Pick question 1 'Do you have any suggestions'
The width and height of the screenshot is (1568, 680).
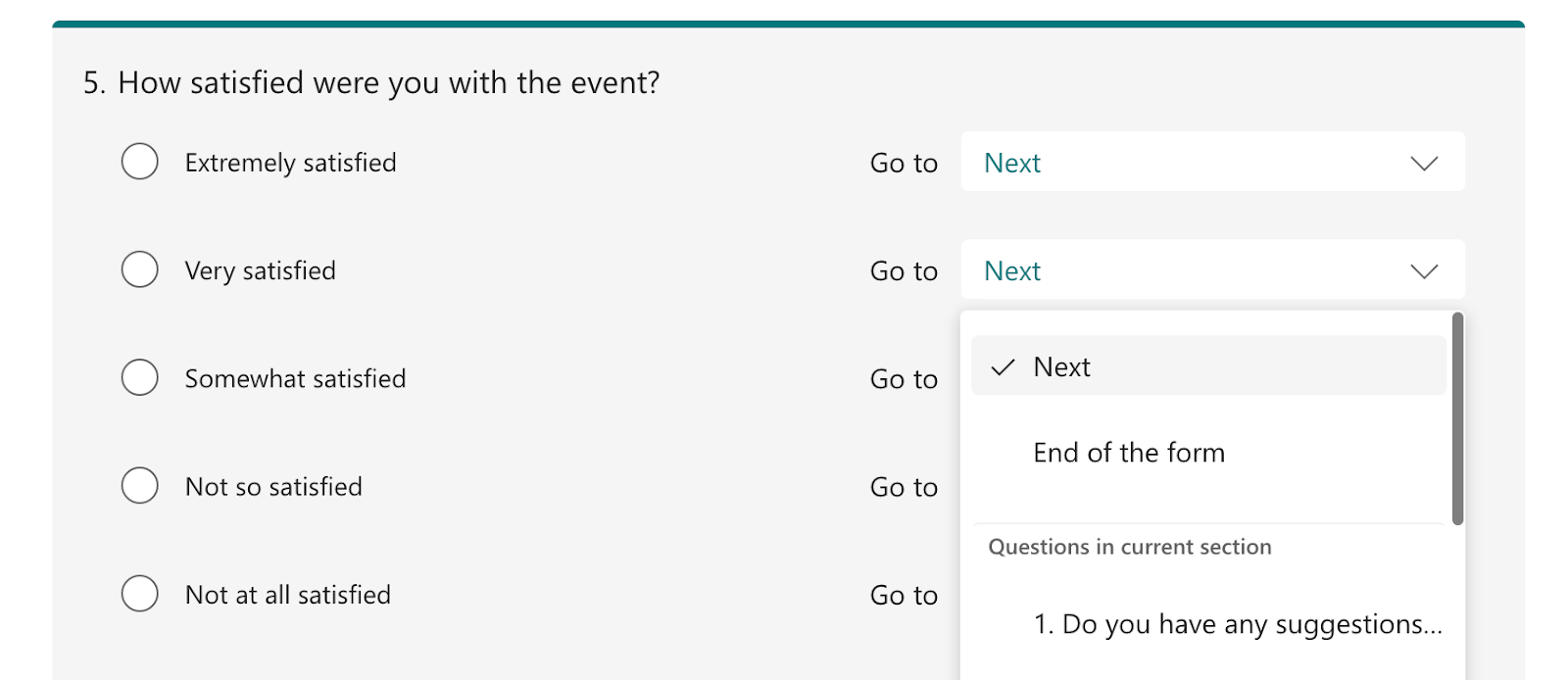click(1237, 624)
